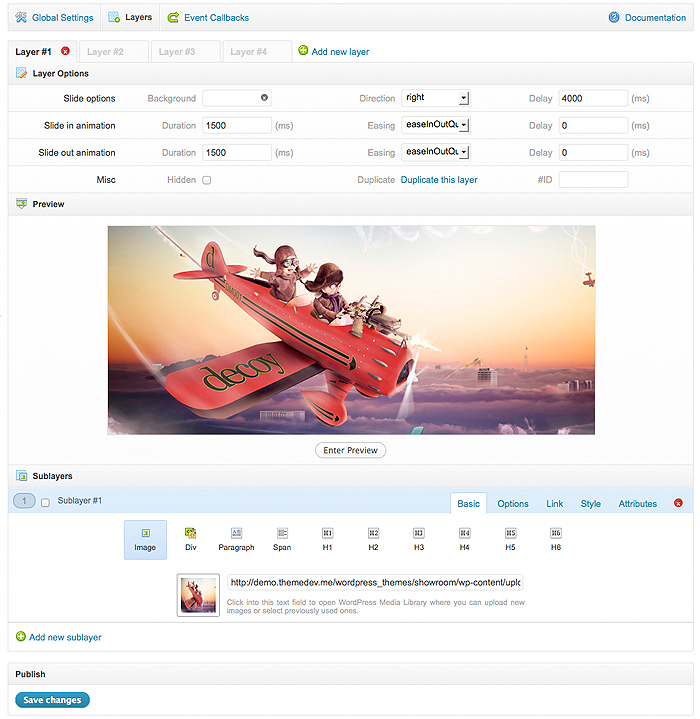Delete Sublayer #1 using red X icon
The width and height of the screenshot is (700, 719).
pyautogui.click(x=679, y=503)
